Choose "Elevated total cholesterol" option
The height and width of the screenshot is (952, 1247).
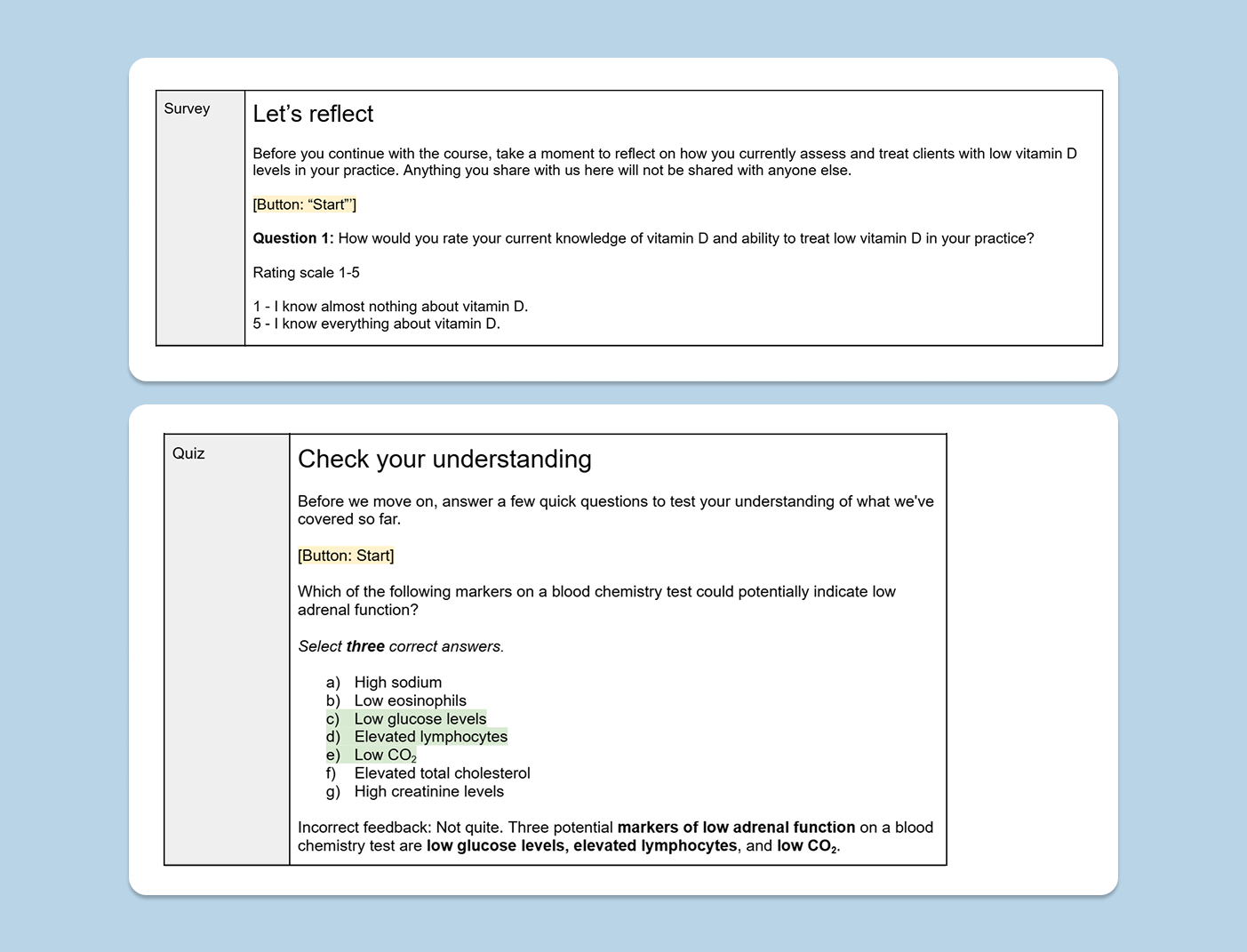pos(442,773)
